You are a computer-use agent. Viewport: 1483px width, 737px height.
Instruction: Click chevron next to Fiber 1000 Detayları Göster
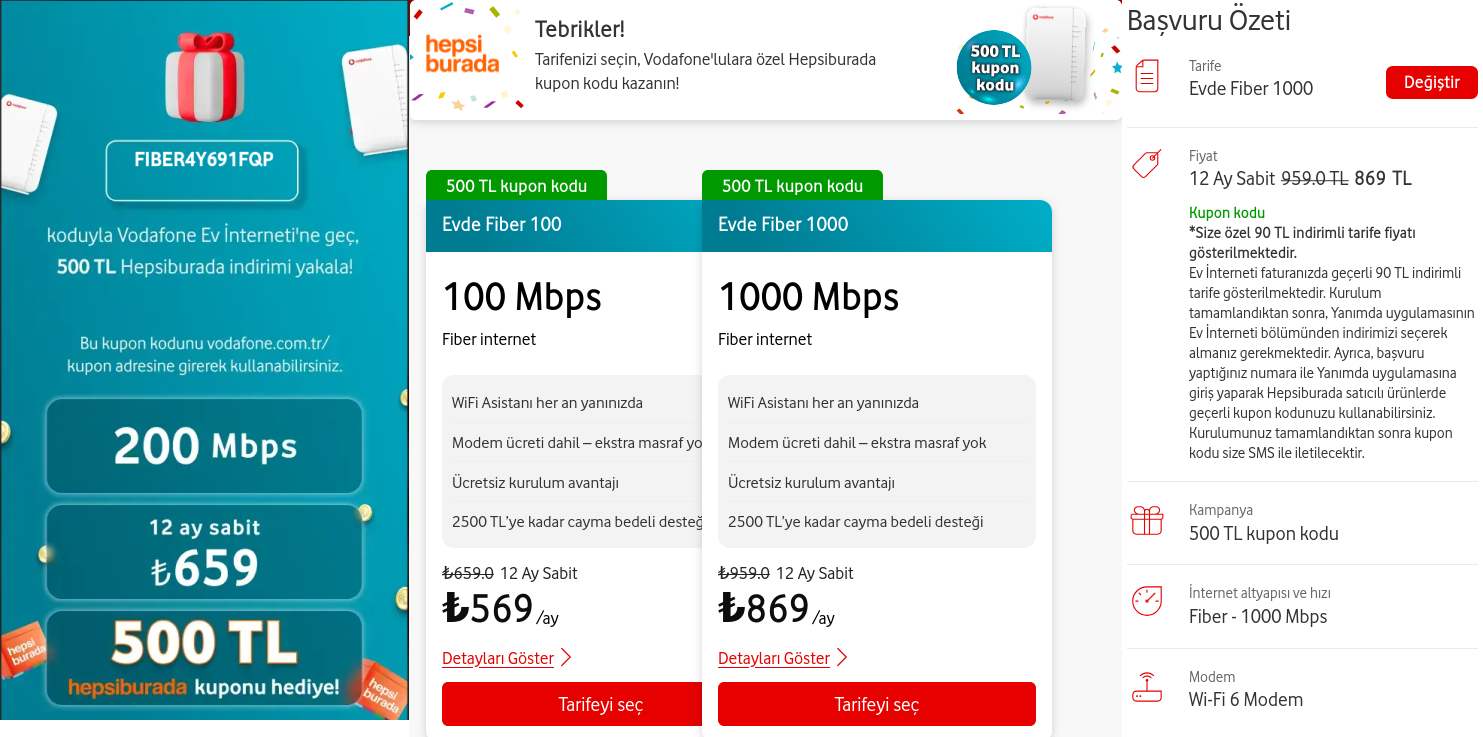pyautogui.click(x=842, y=658)
